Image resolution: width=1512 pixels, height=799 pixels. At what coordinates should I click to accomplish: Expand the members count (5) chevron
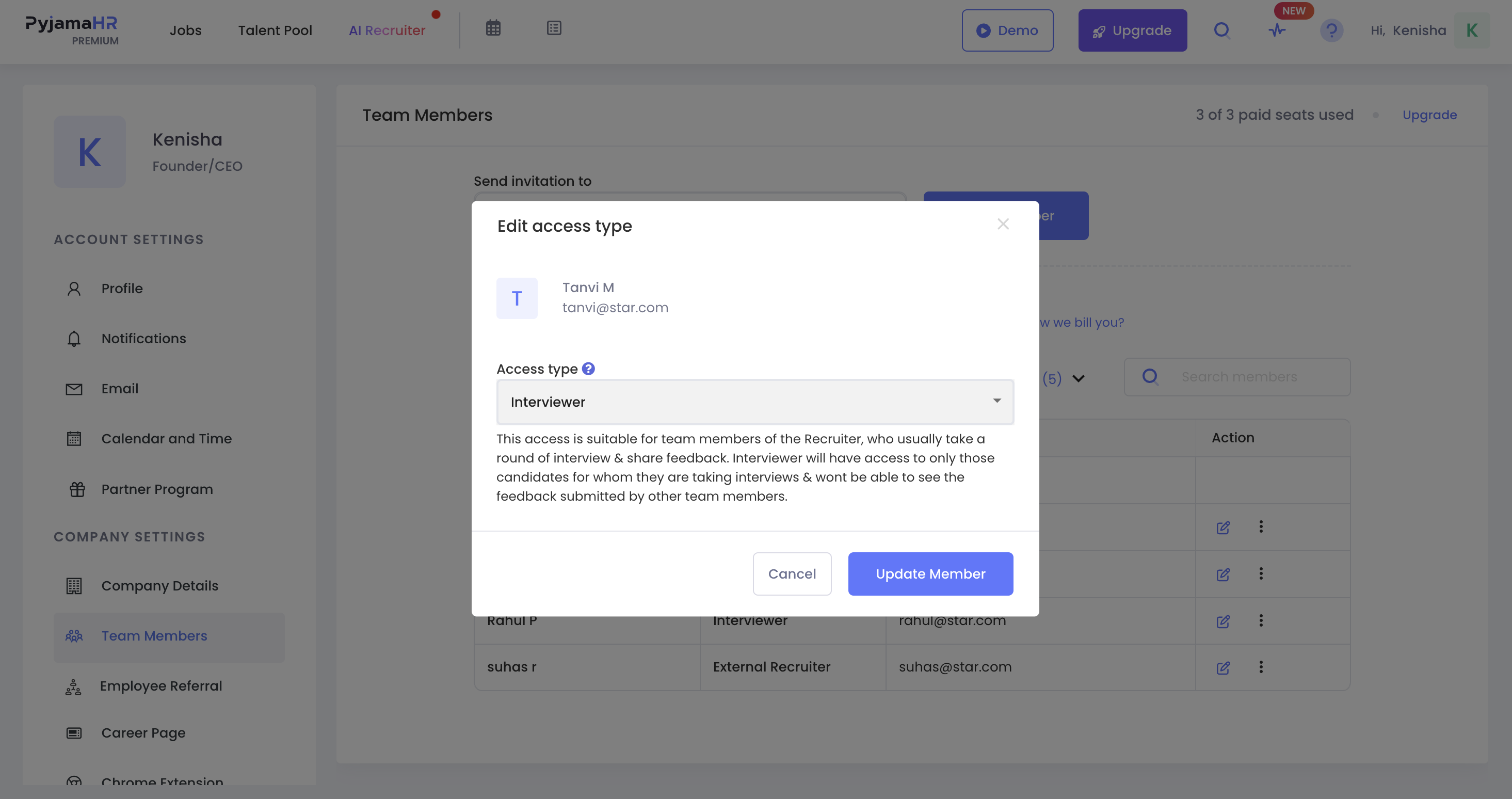click(x=1078, y=378)
